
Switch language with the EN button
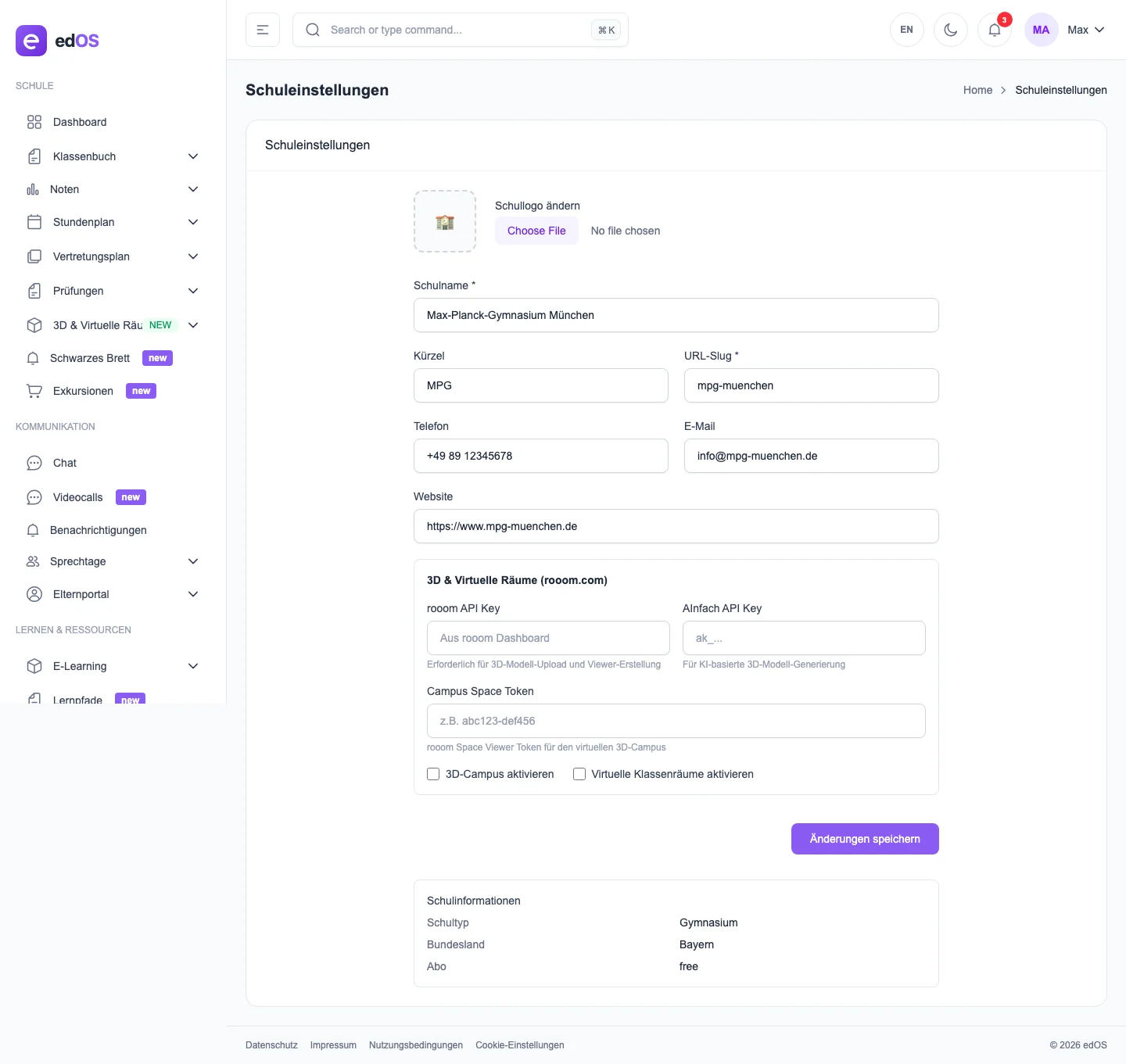907,30
